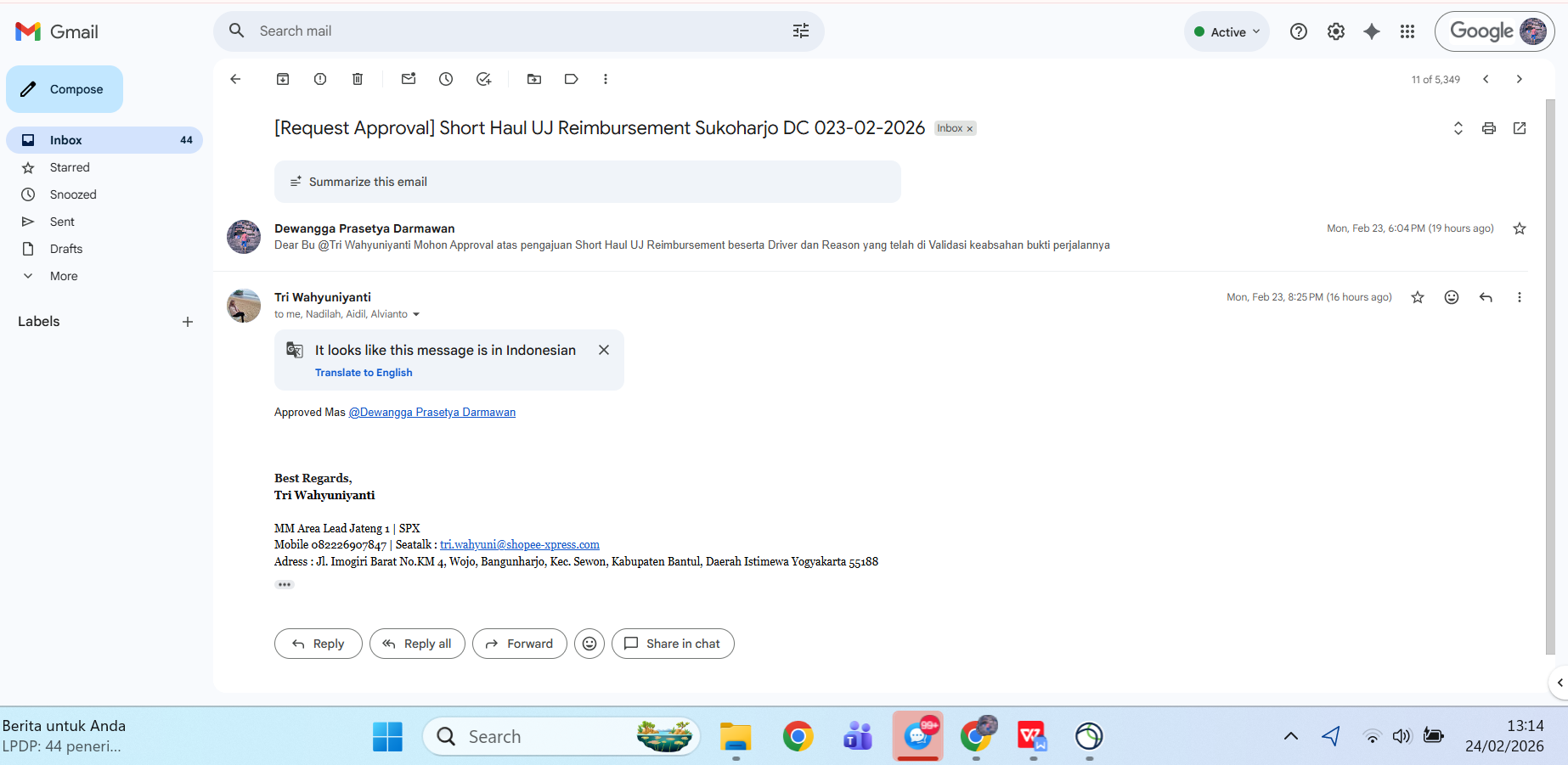Open more options for Tri Wahyuniyanti's message
The image size is (1568, 765).
point(1520,297)
